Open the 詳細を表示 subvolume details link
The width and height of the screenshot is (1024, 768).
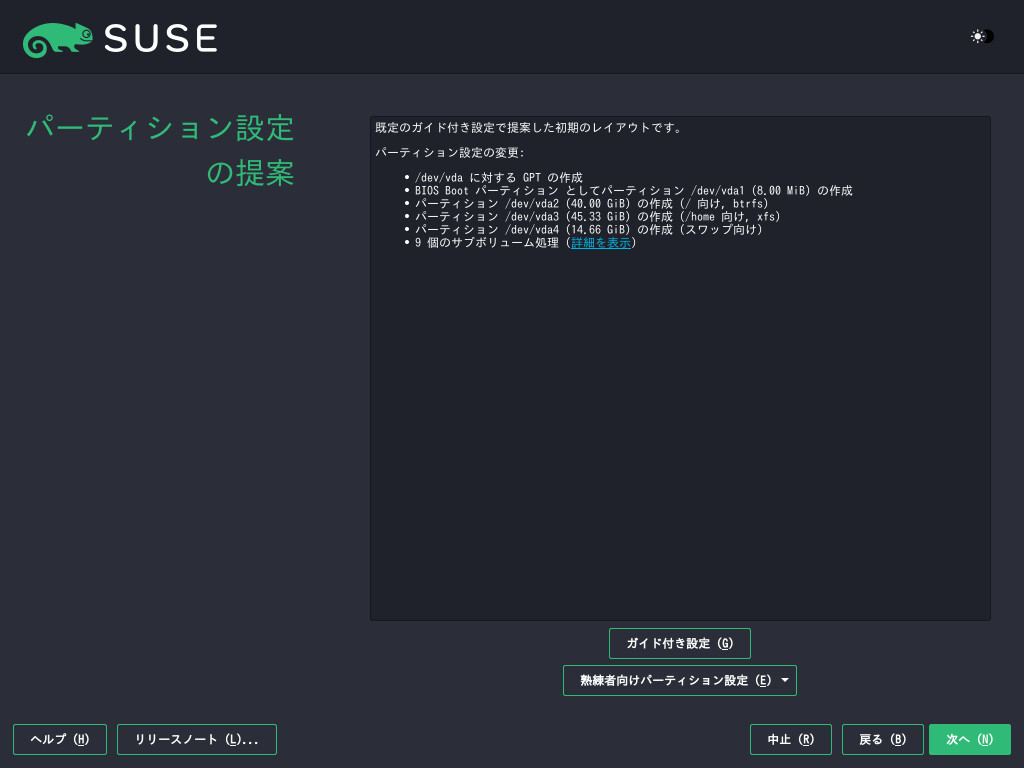coord(600,243)
